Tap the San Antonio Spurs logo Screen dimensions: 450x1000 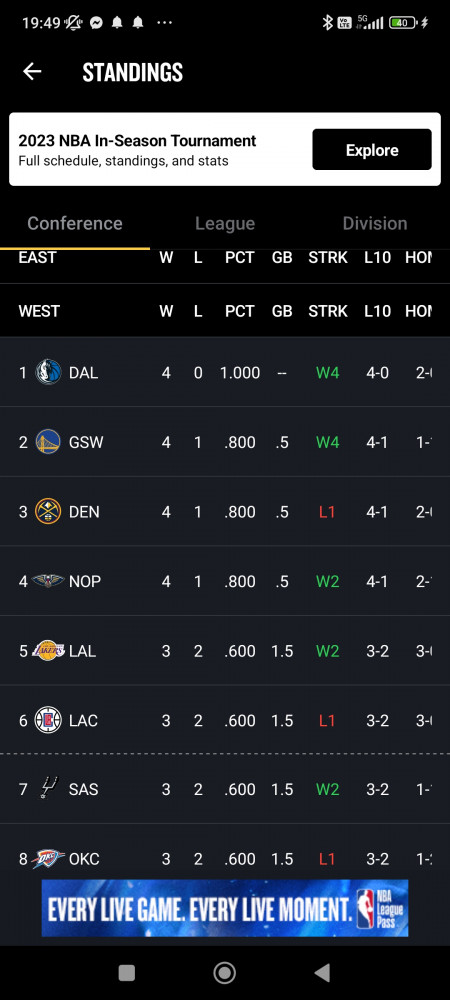pyautogui.click(x=49, y=789)
